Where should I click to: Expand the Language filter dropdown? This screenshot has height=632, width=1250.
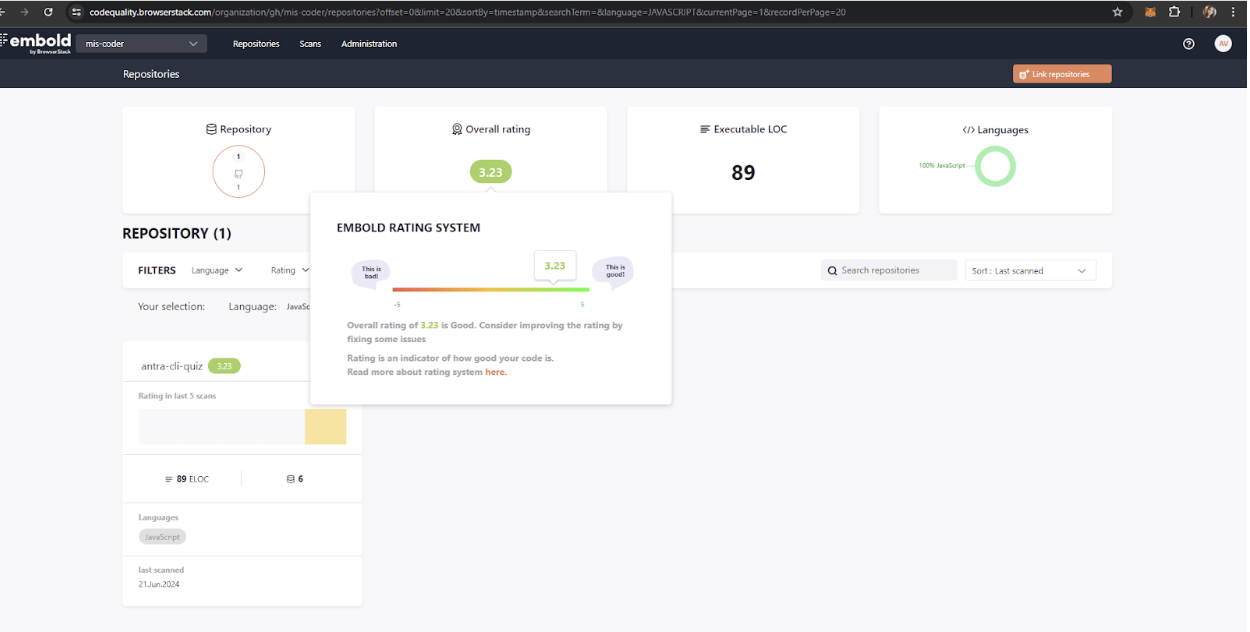(217, 270)
